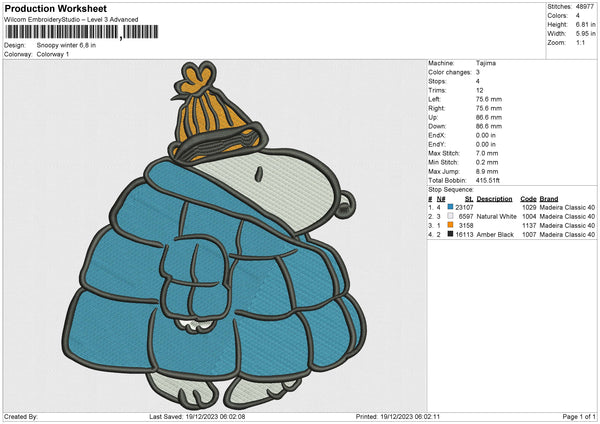Click the 'Down:' label
This screenshot has width=600, height=424.
pos(437,126)
